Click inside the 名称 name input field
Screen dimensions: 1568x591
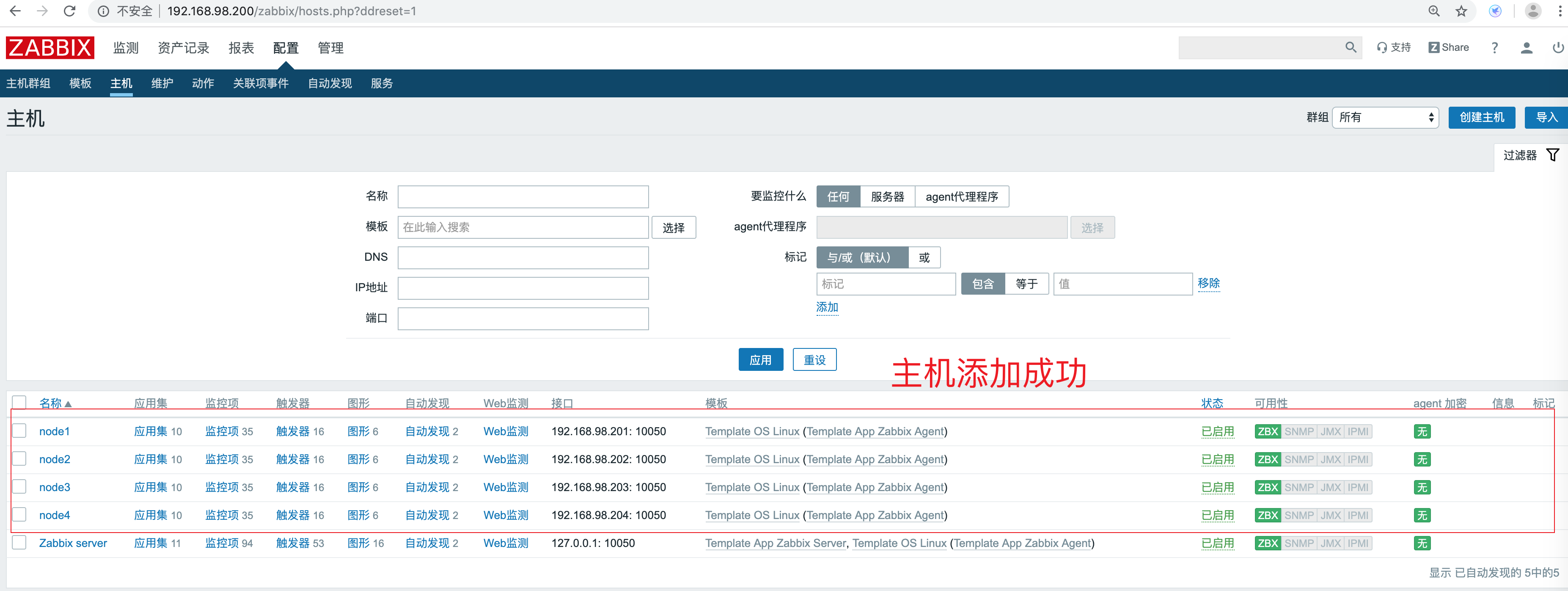pyautogui.click(x=522, y=196)
